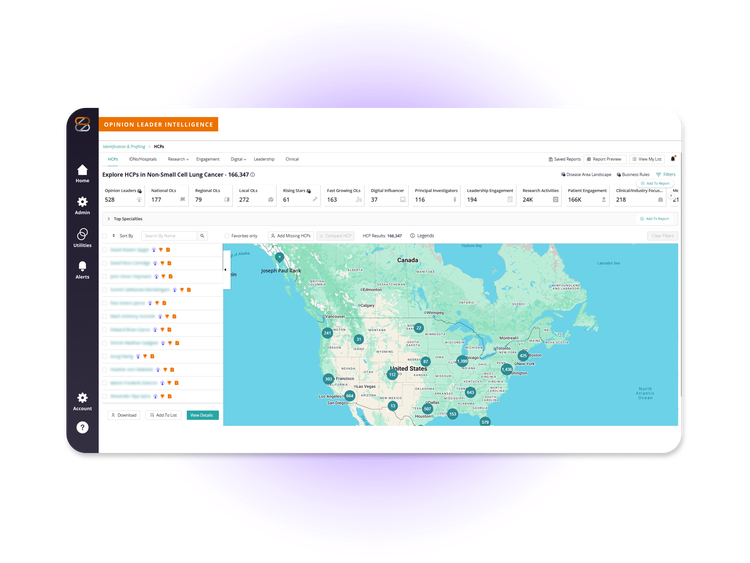Select the Principal Investigators 116 card
The height and width of the screenshot is (563, 750).
pyautogui.click(x=436, y=196)
